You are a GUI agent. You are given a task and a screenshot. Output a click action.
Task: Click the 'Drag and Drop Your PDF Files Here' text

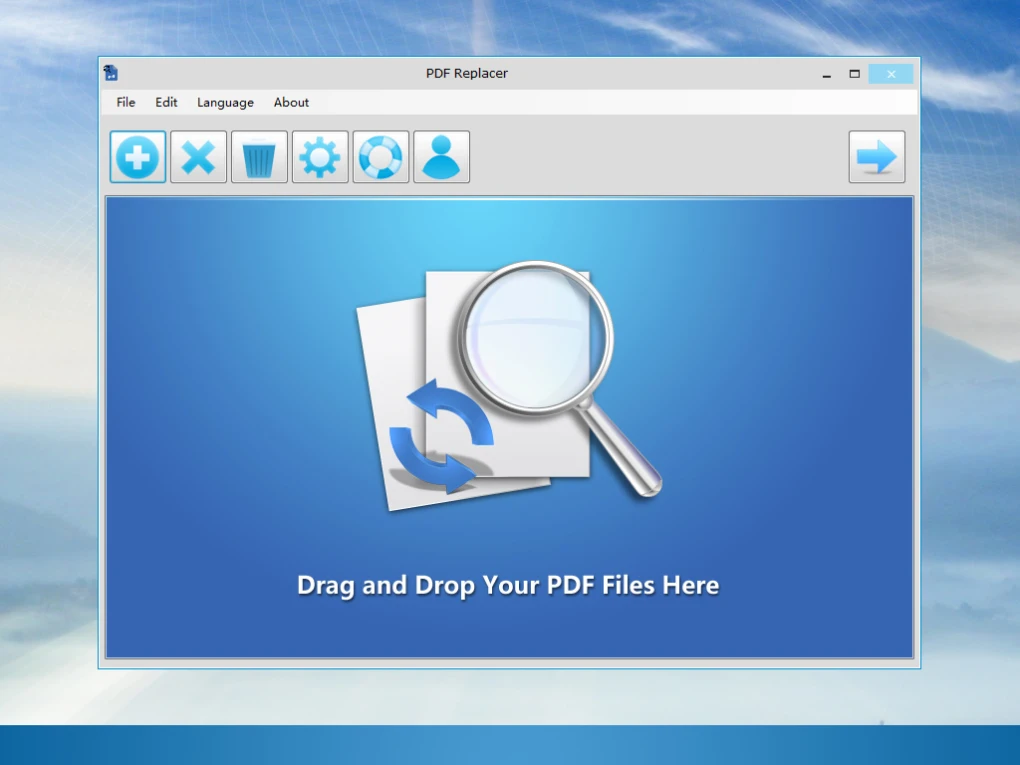click(507, 585)
